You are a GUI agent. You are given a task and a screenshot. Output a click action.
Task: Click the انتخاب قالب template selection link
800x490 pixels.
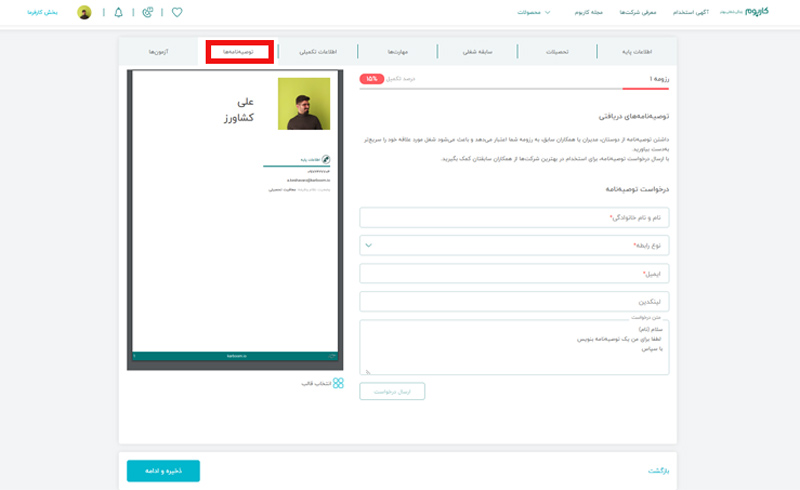[x=316, y=383]
